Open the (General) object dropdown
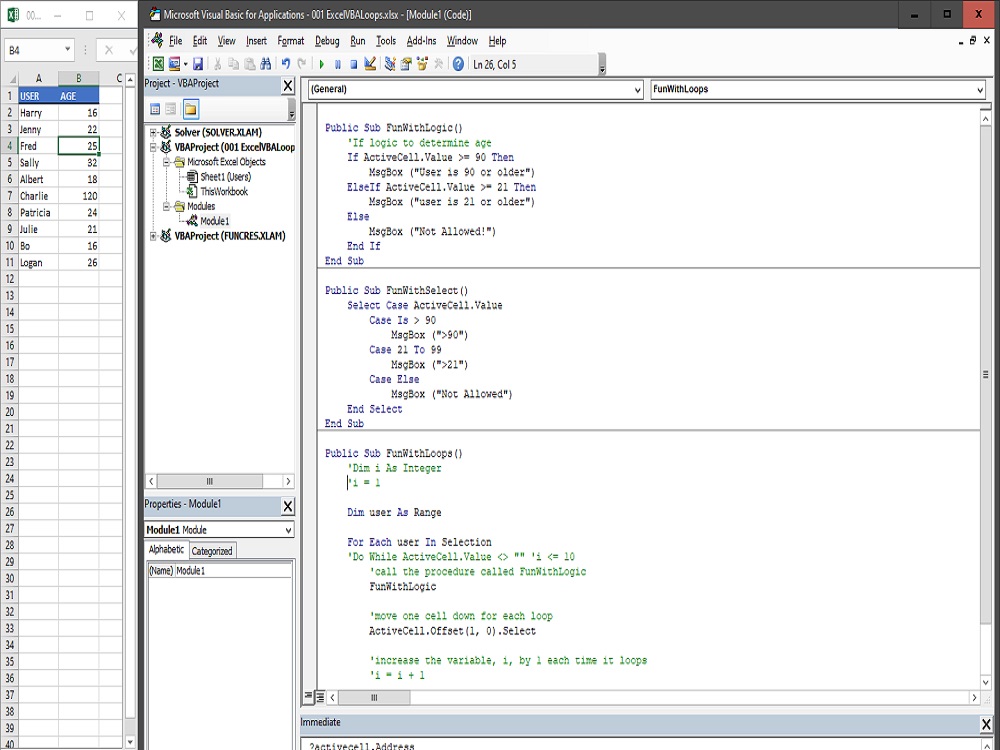1000x750 pixels. (x=637, y=89)
